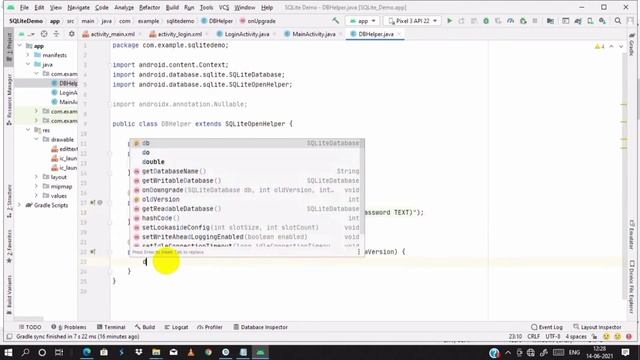Viewport: 640px width, 360px height.
Task: Go to next highlighted error arrow
Action: point(621,47)
